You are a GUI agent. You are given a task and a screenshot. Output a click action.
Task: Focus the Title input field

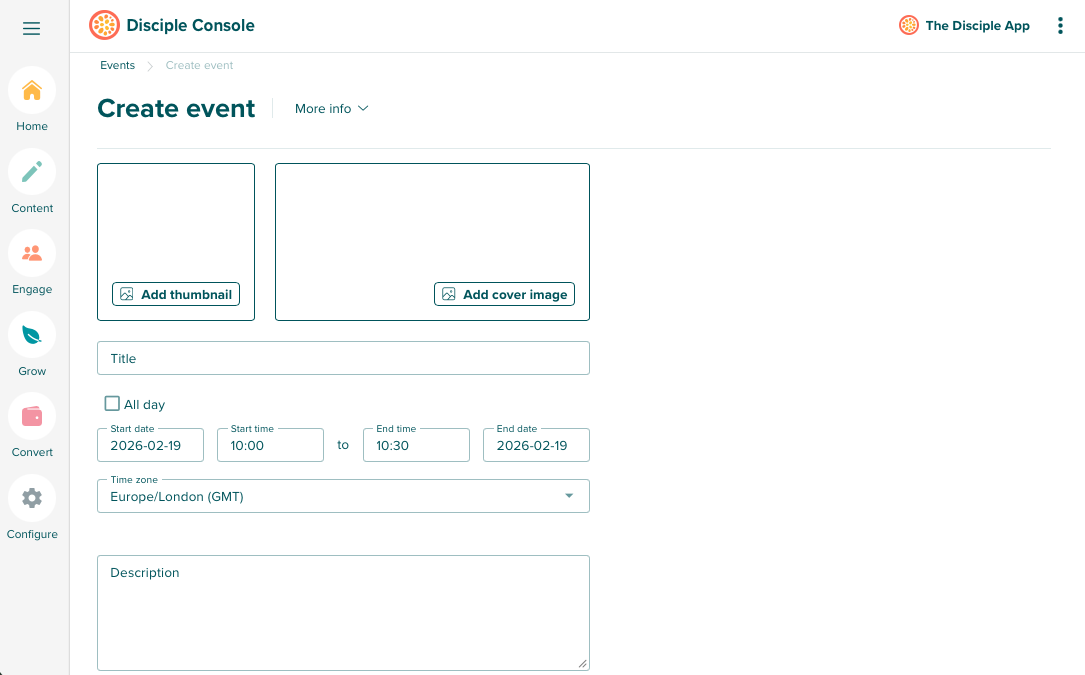point(343,357)
